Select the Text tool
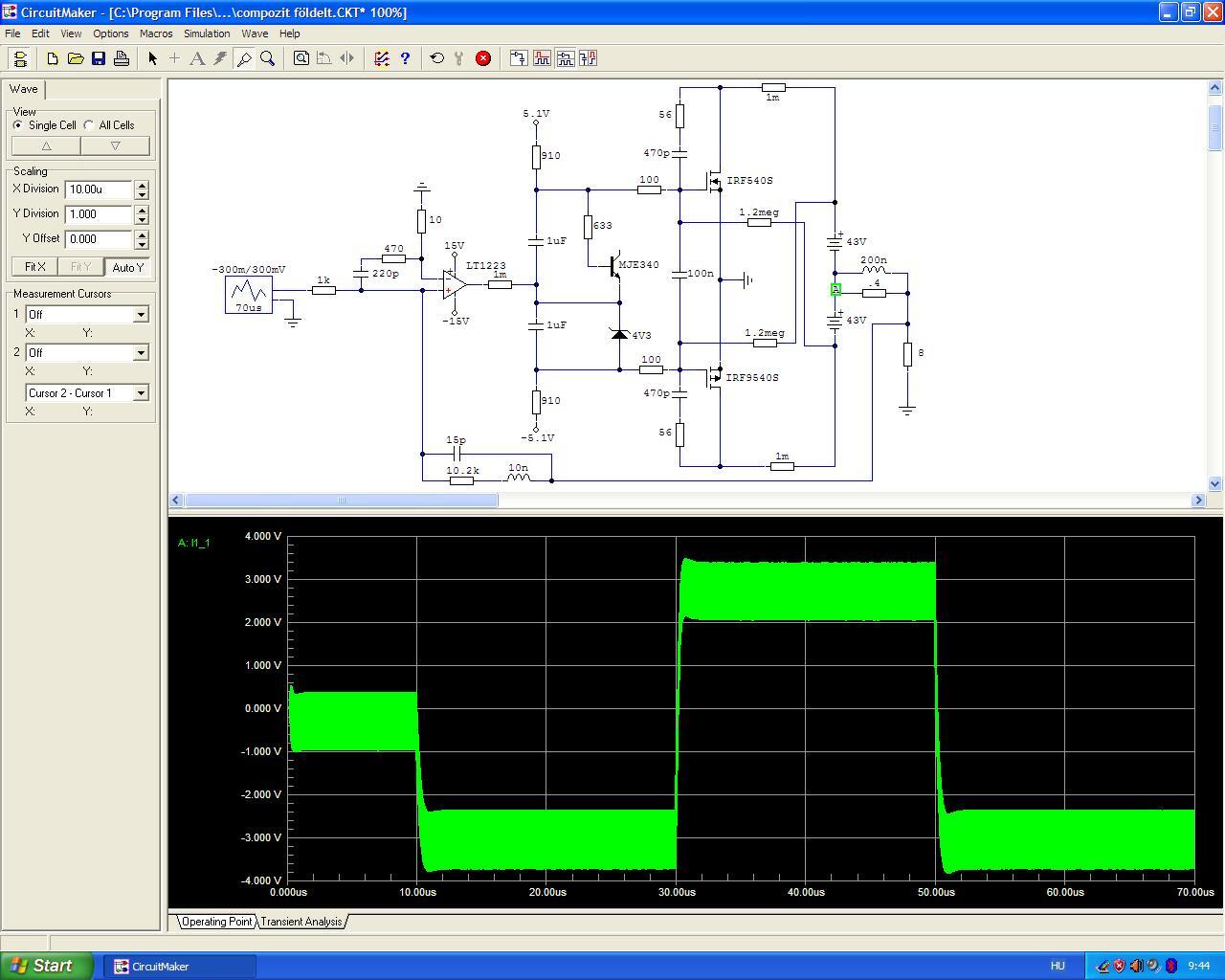Screen dimensions: 1225x980 197,58
